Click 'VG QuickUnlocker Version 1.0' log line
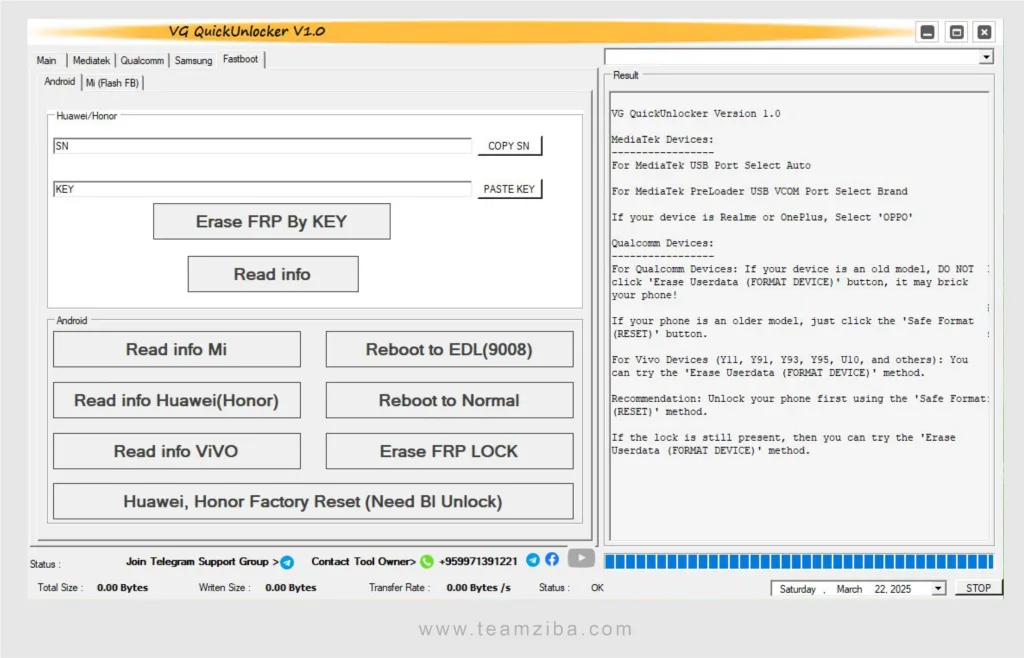Image resolution: width=1024 pixels, height=658 pixels. (696, 114)
